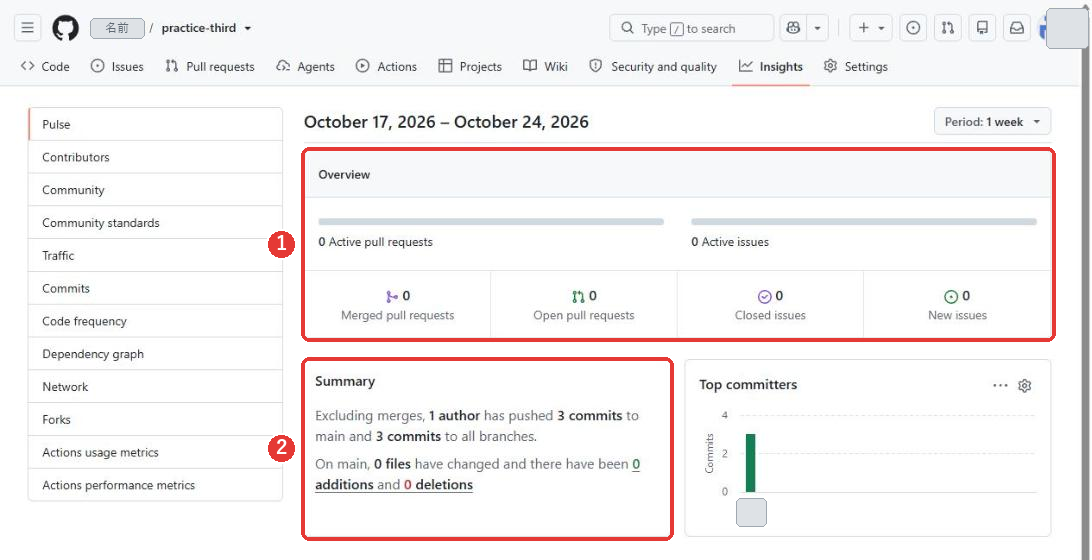The width and height of the screenshot is (1092, 560).
Task: Open Community standards in the sidebar
Action: tap(155, 223)
